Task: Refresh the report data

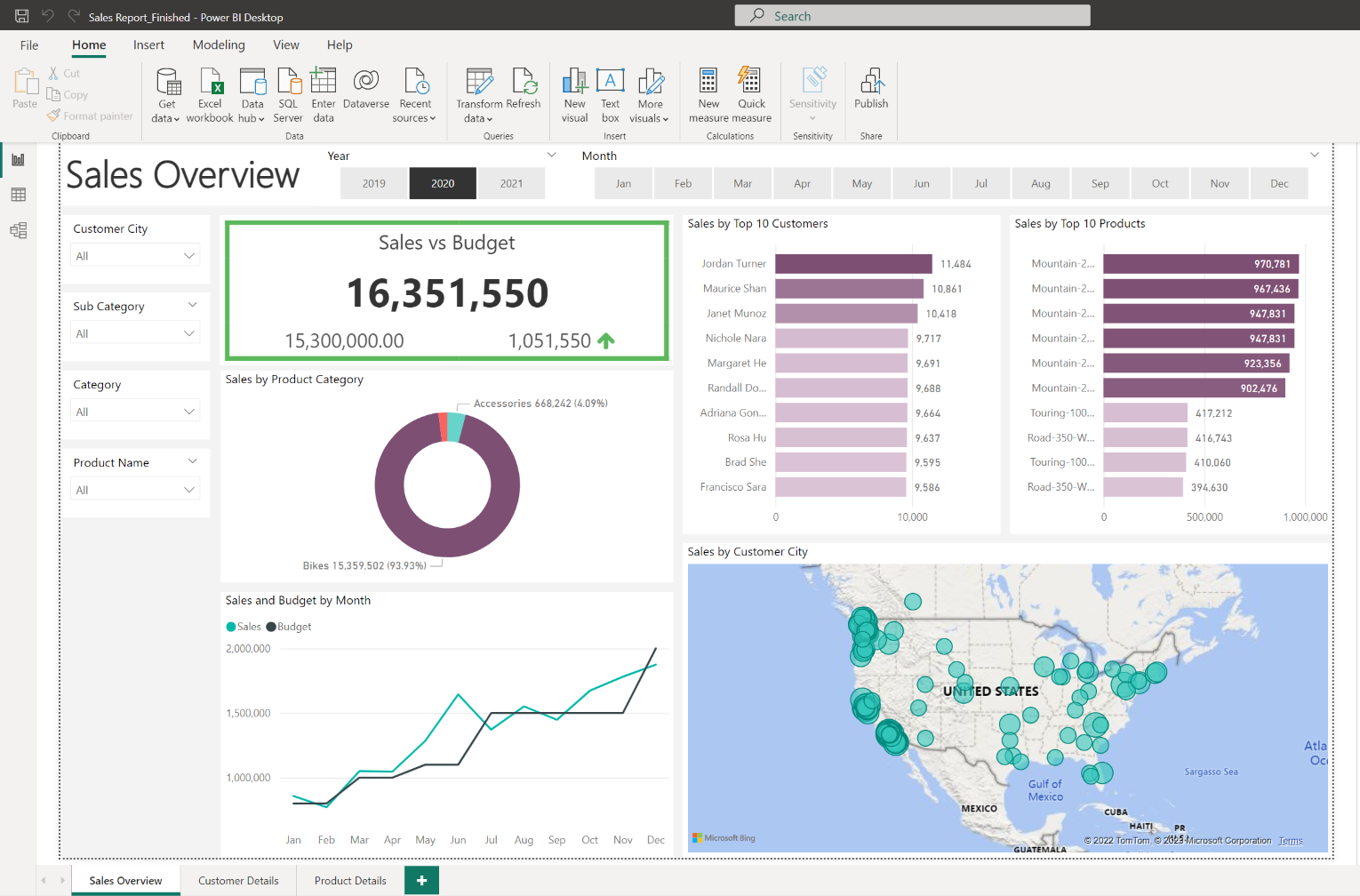Action: coord(524,93)
